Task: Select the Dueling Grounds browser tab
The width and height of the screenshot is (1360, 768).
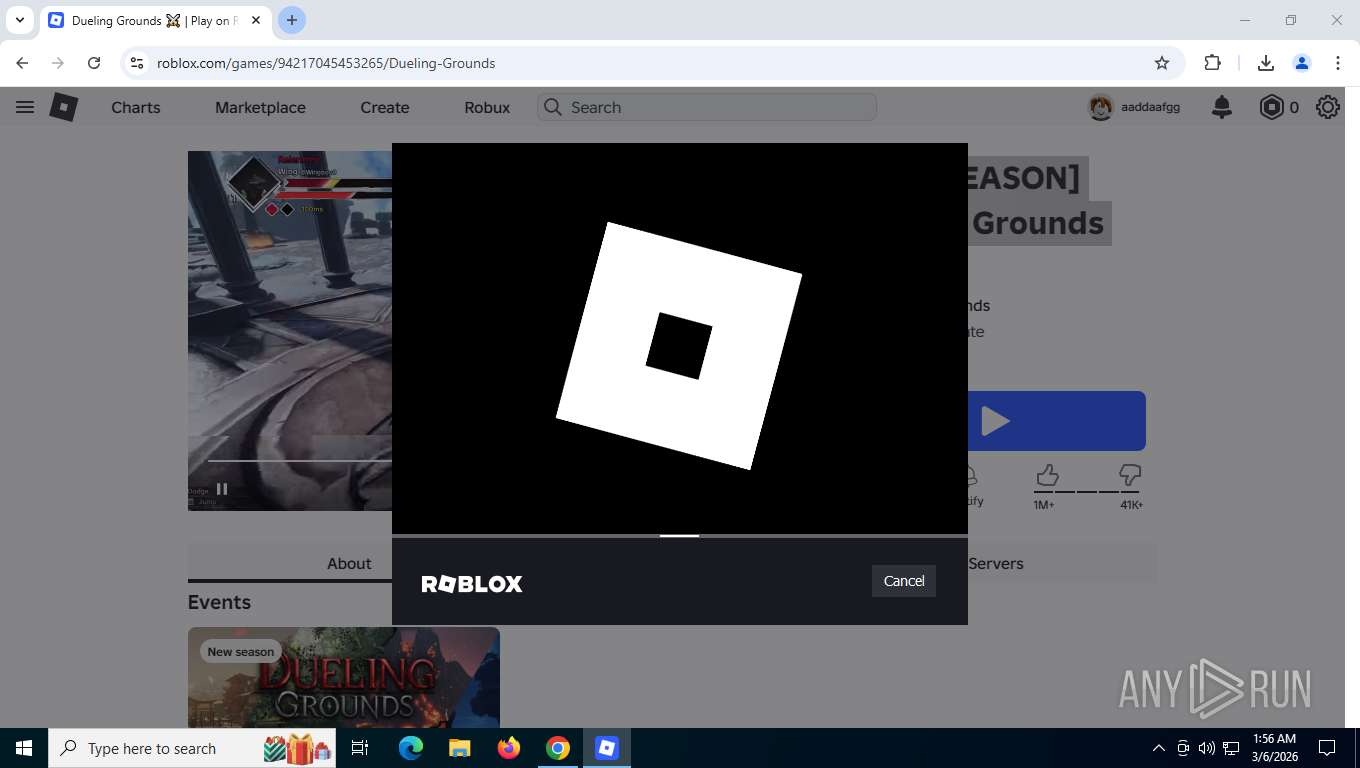Action: (x=155, y=20)
